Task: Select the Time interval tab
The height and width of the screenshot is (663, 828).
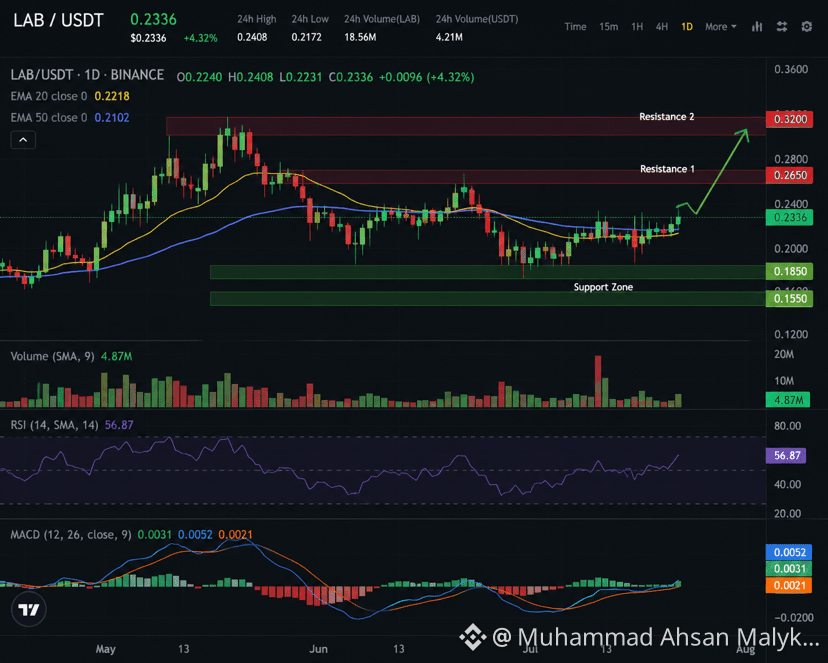Action: click(x=575, y=26)
